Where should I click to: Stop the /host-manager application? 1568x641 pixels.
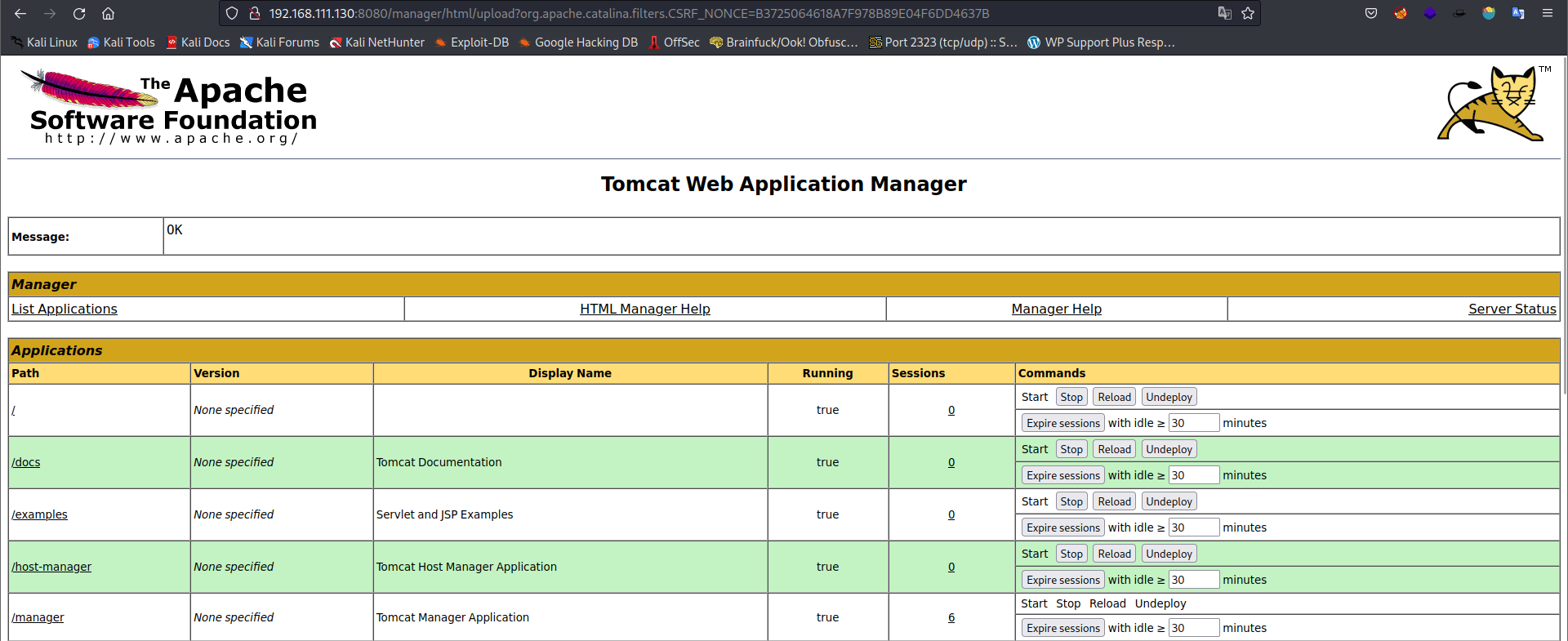[x=1071, y=554]
